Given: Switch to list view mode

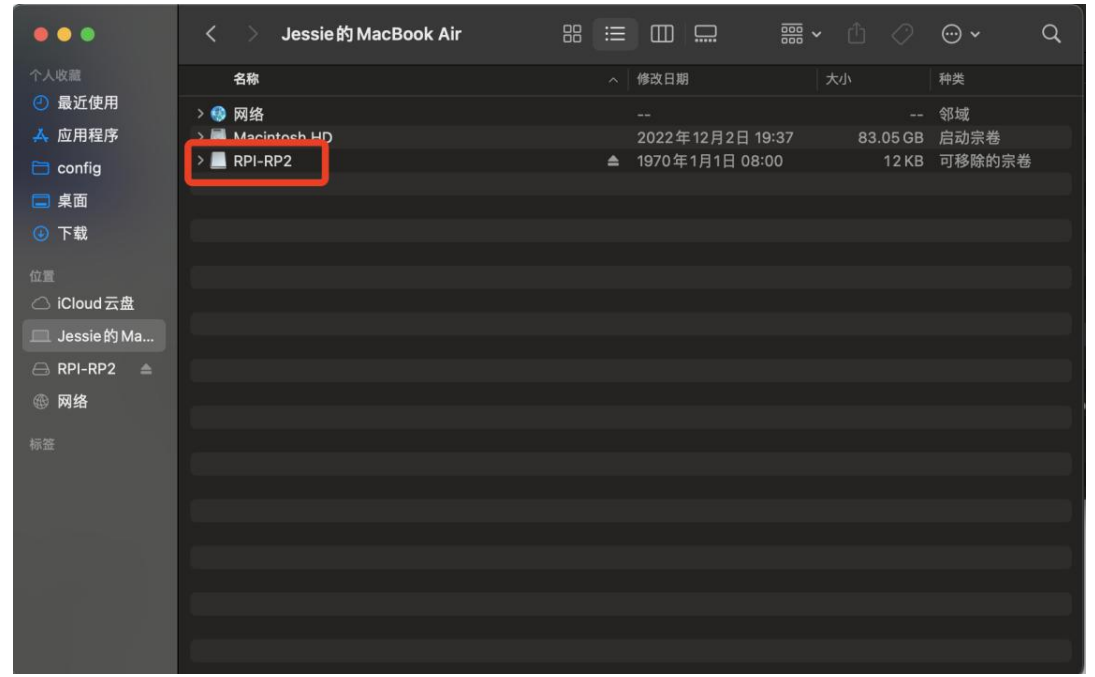Looking at the screenshot, I should tap(615, 35).
